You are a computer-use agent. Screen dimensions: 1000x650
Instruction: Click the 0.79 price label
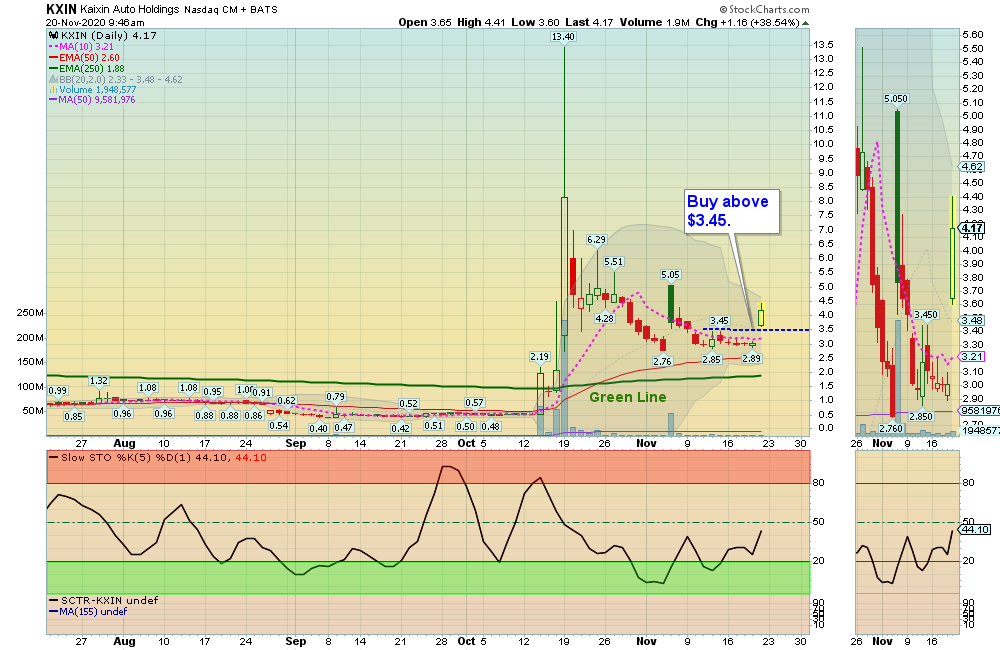335,397
